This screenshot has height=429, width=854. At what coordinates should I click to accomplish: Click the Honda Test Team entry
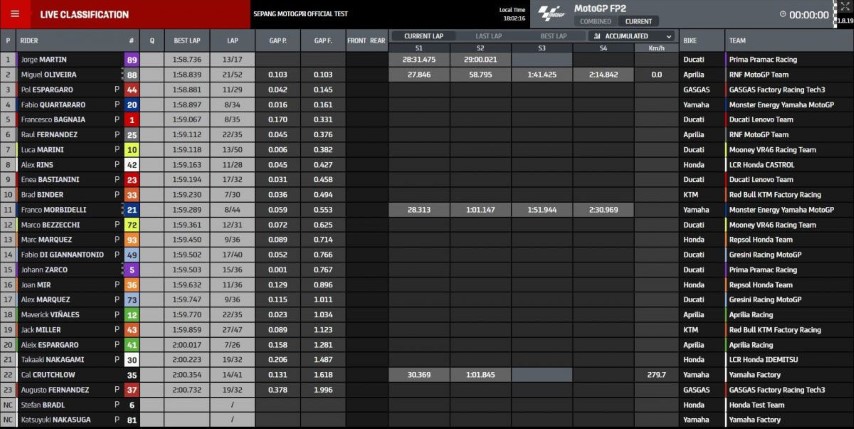pos(757,405)
